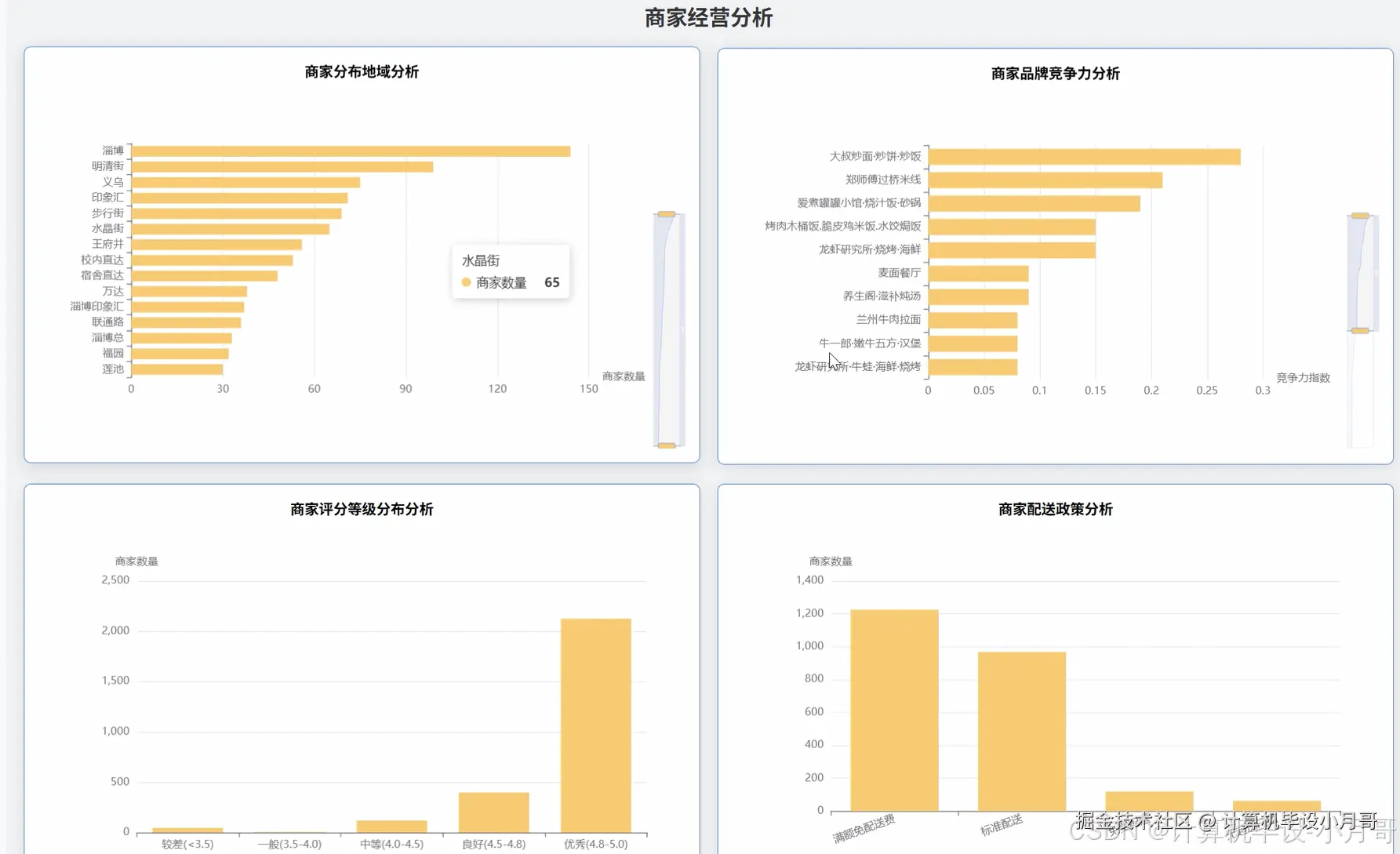Screen dimensions: 1400x854
Task: Click the 联通路 bar in the region chart
Action: [186, 322]
